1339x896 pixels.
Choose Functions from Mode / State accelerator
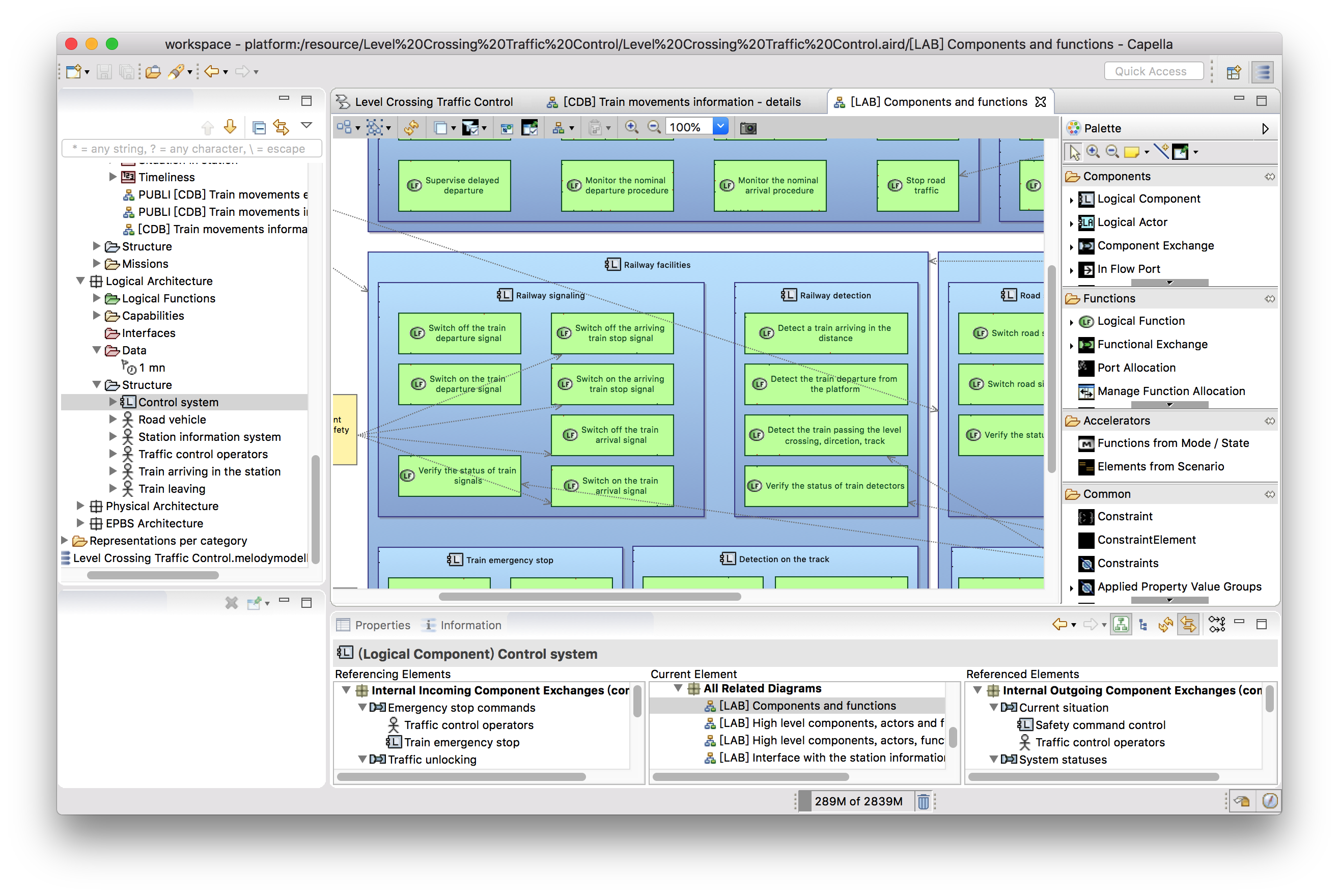(1172, 443)
